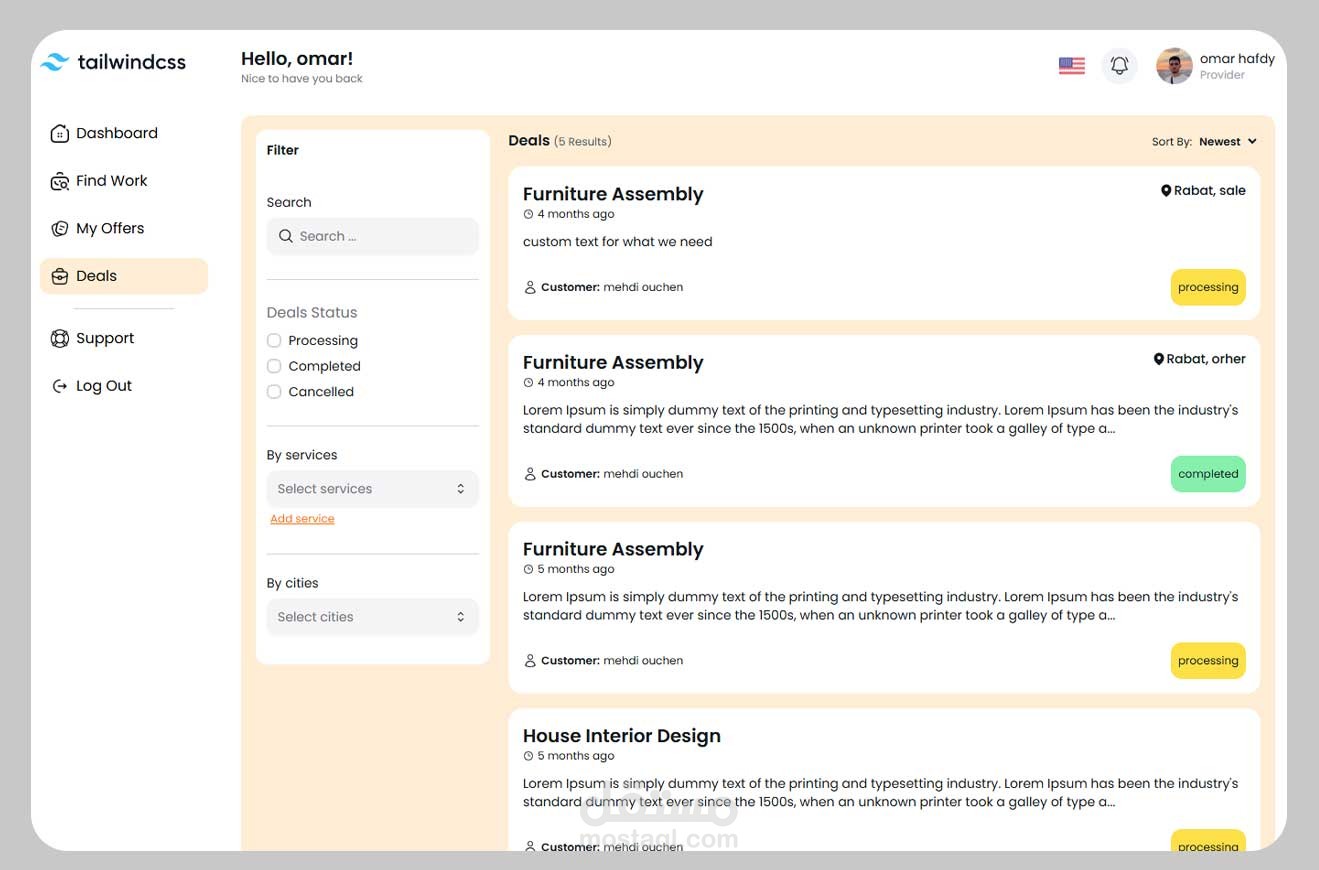The height and width of the screenshot is (870, 1319).
Task: Open Find Work menu item
Action: (111, 181)
